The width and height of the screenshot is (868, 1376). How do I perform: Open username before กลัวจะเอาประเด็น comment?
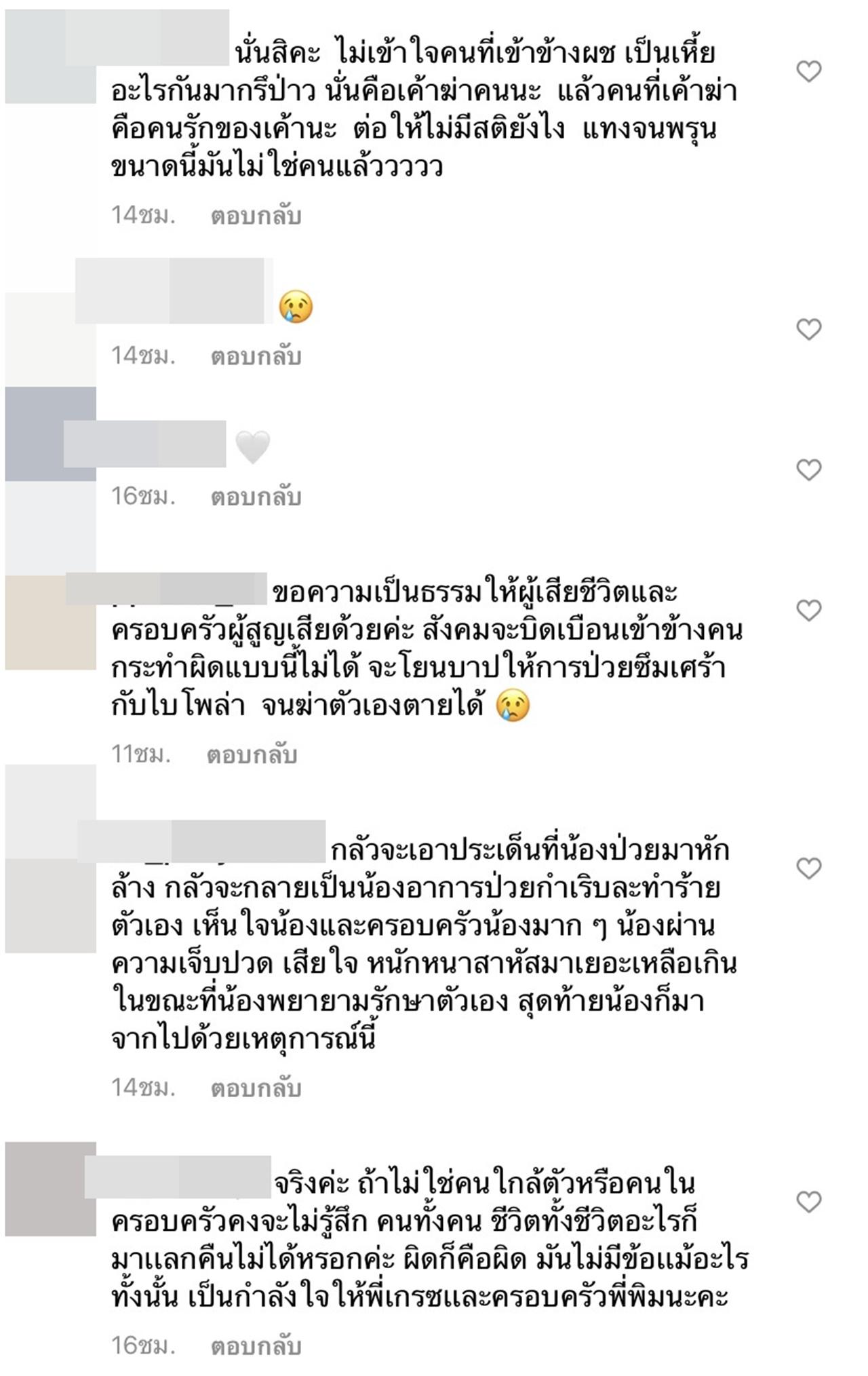[x=201, y=841]
